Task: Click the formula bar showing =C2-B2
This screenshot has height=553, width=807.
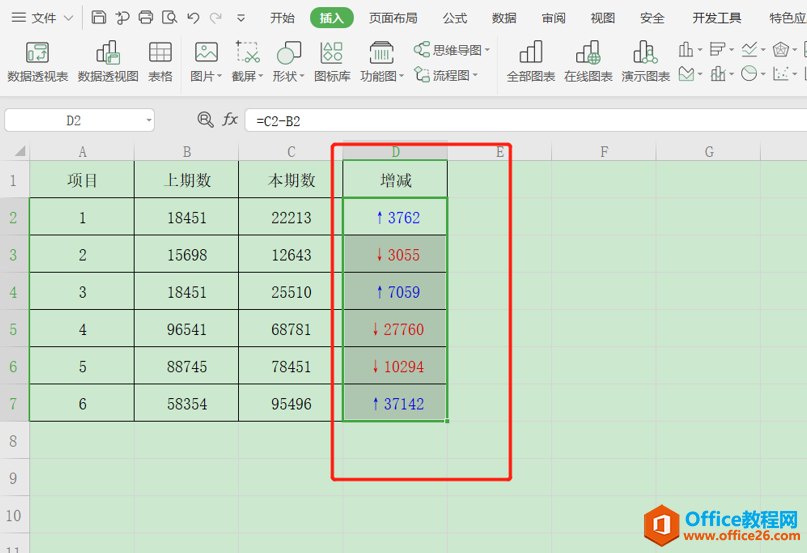Action: tap(525, 120)
